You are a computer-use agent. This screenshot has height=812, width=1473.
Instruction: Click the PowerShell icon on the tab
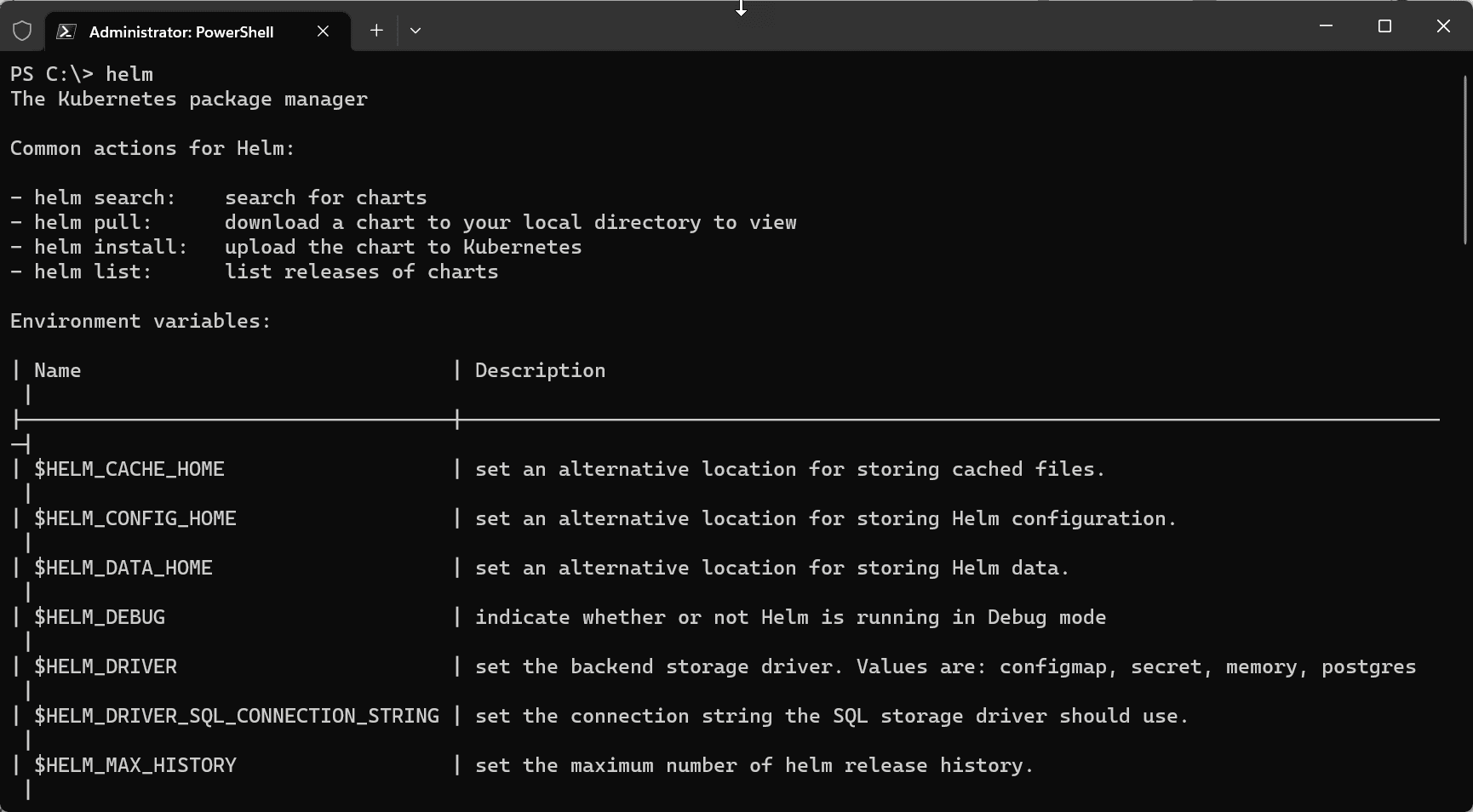(66, 31)
